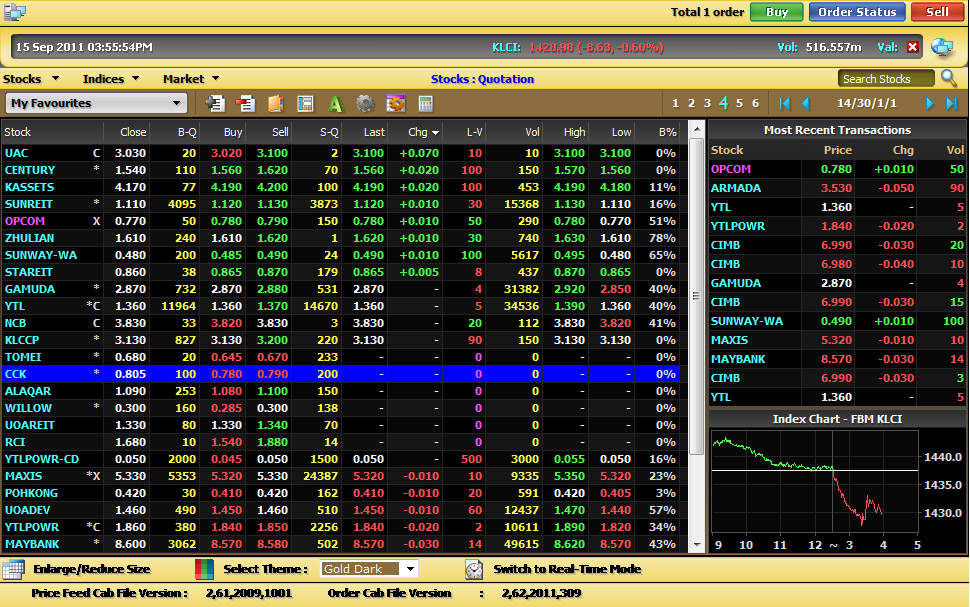Click OPCOM in Most Recent Transactions
Viewport: 970px width, 607px height.
731,169
